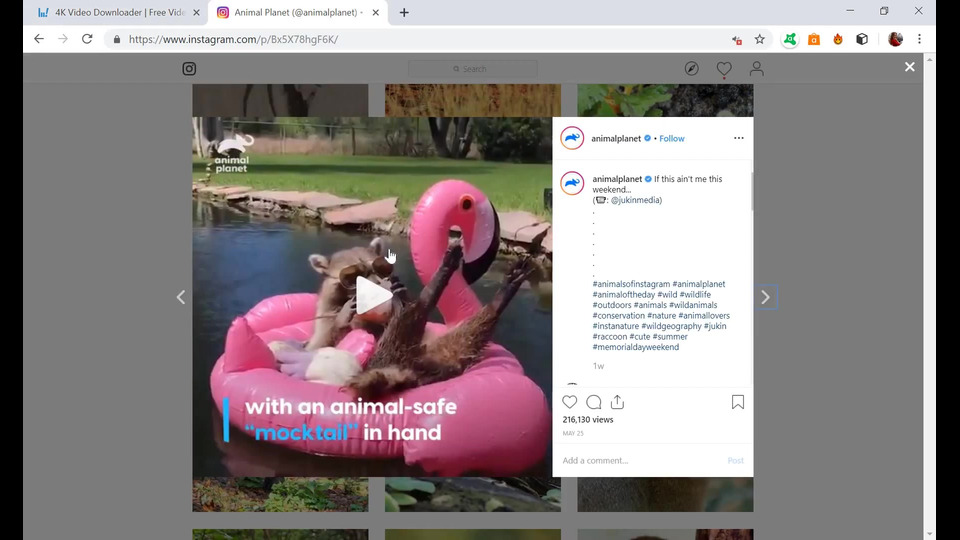Open the #memorialdayweekend hashtag
The image size is (960, 540).
coord(636,347)
